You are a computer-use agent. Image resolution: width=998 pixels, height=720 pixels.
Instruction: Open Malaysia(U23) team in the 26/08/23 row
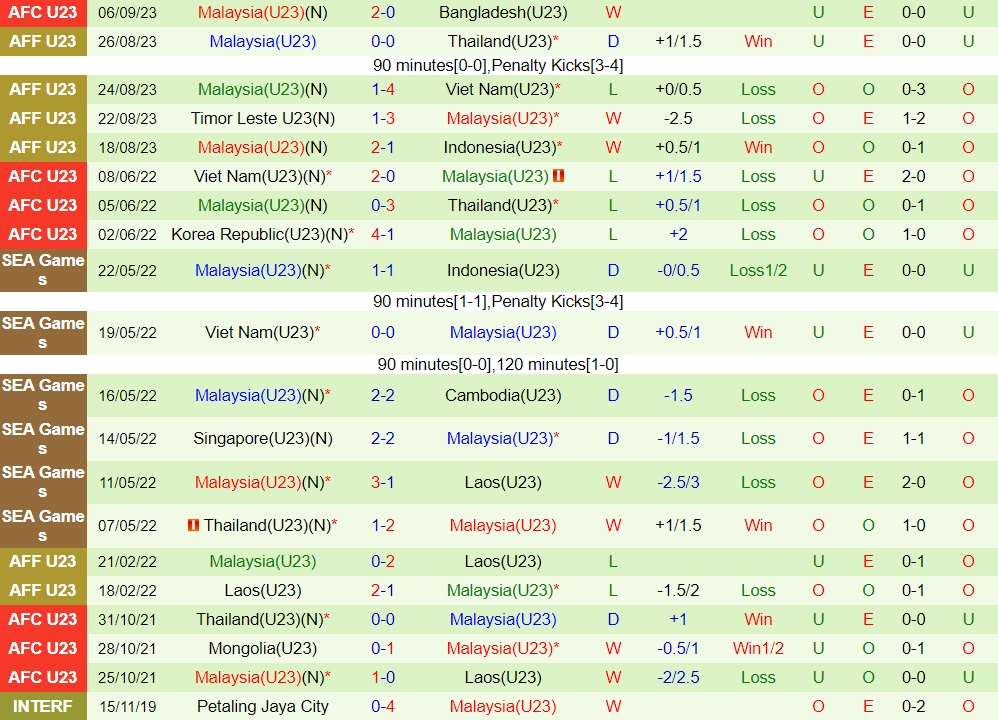click(x=262, y=41)
